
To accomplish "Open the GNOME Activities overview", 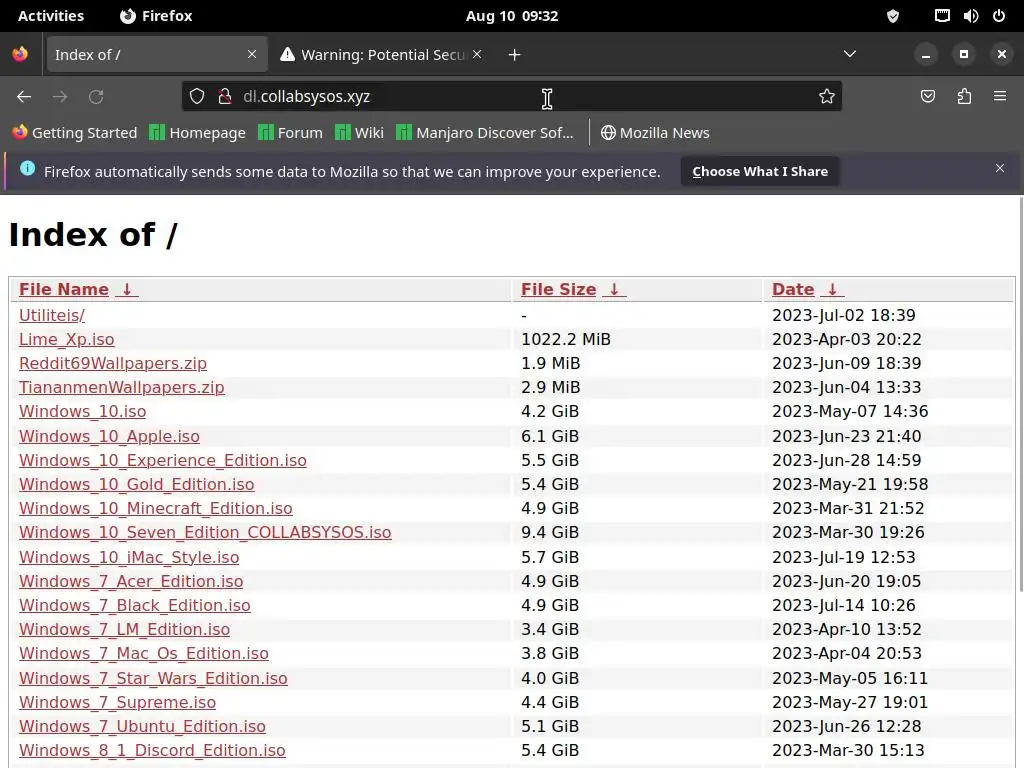I will click(51, 16).
